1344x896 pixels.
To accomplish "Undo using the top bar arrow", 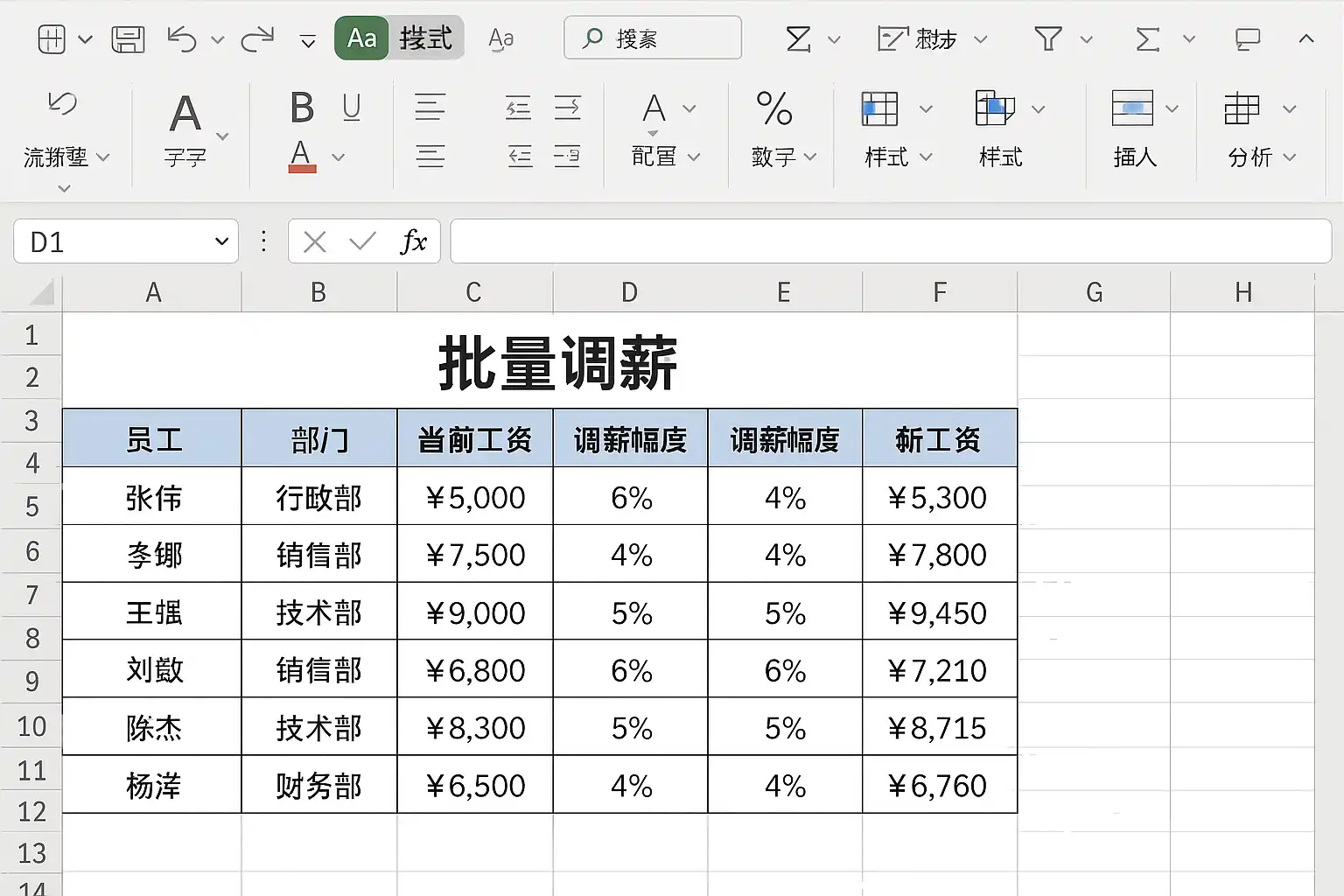I will 181,39.
